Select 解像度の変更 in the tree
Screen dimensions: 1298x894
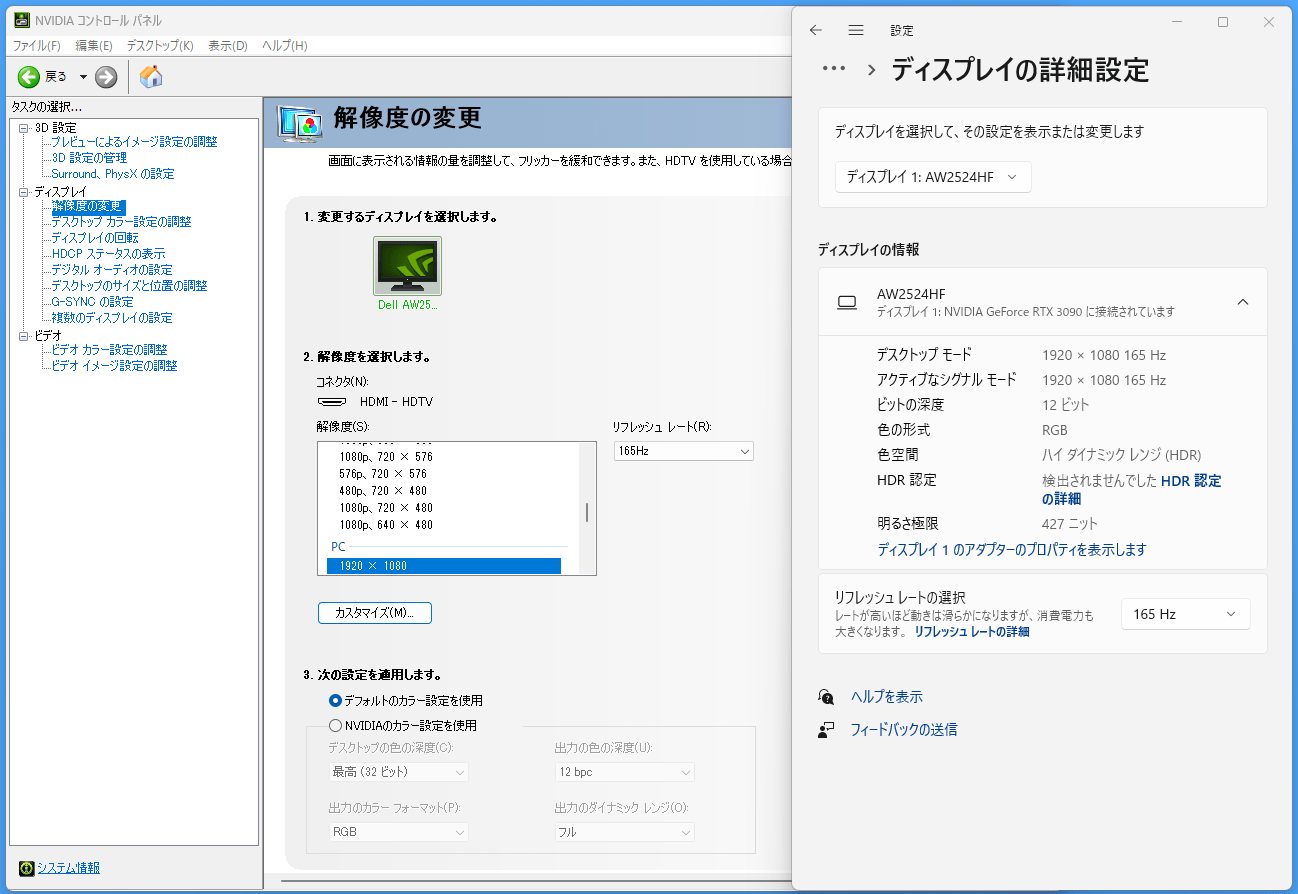click(x=88, y=206)
